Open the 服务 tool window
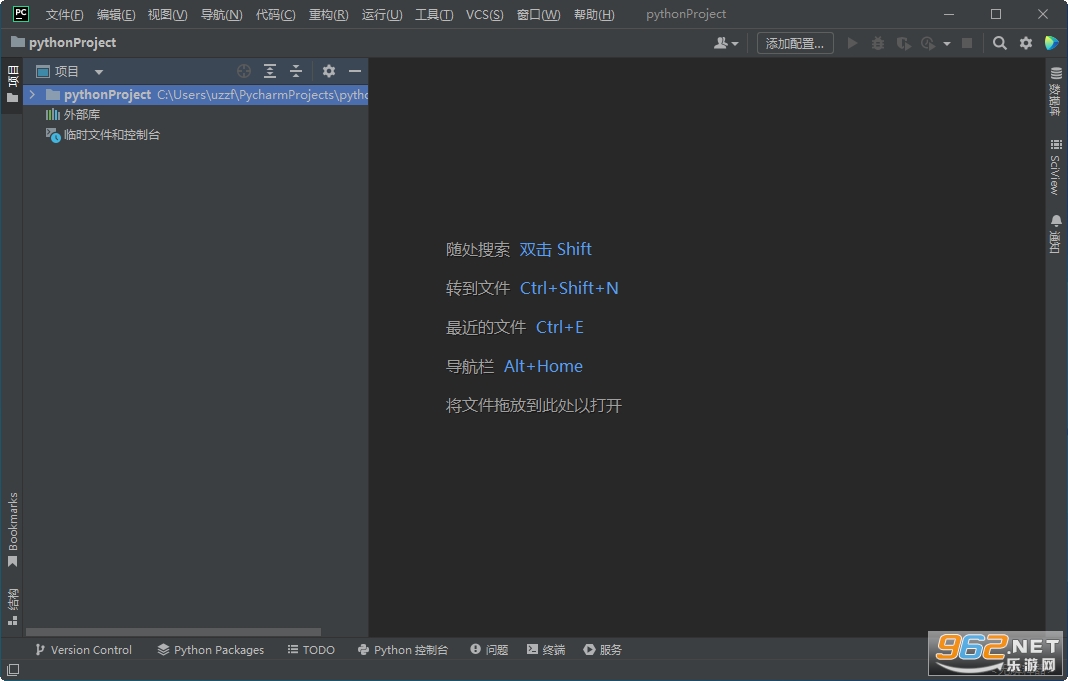 603,650
